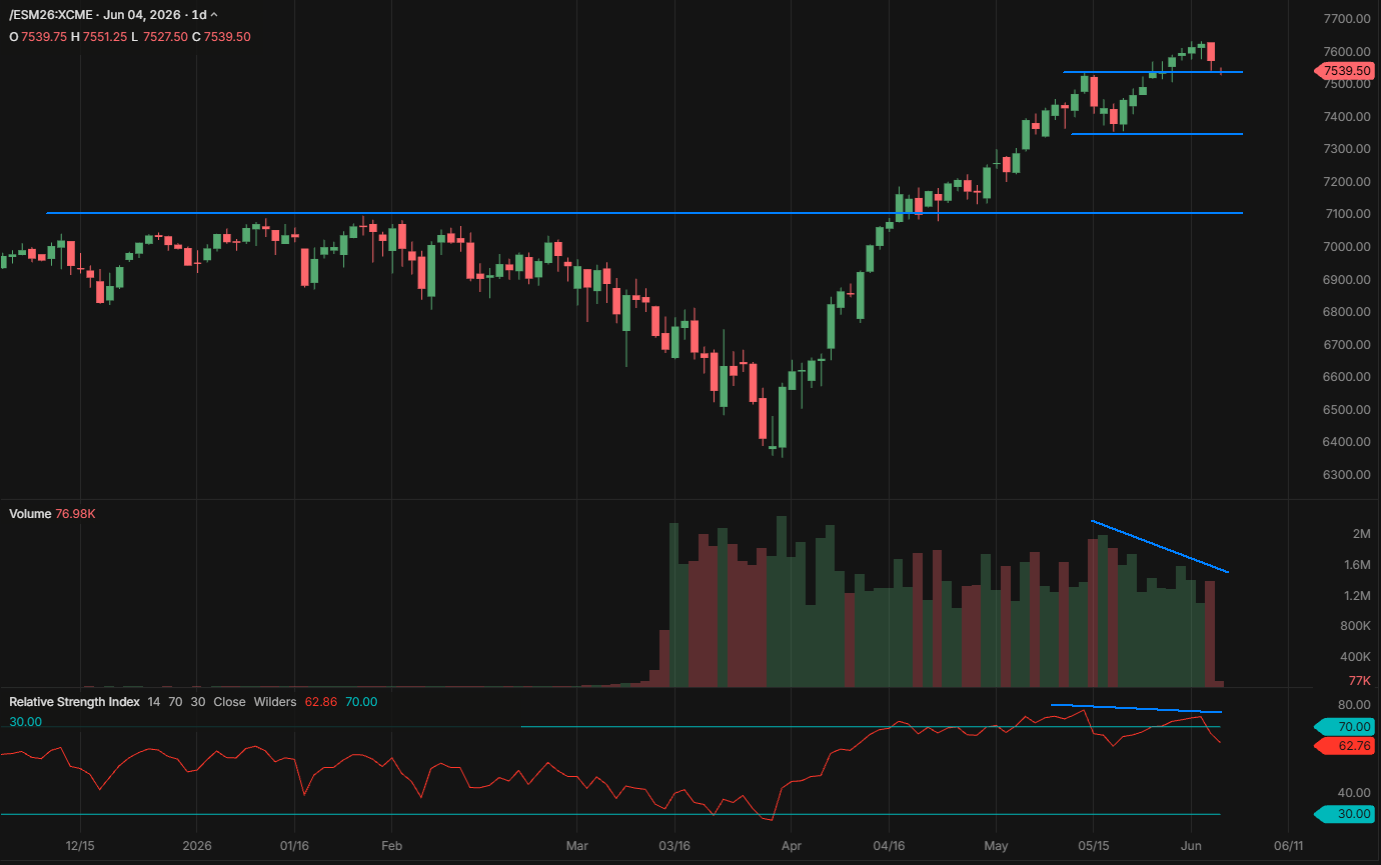Image resolution: width=1381 pixels, height=865 pixels.
Task: Select the close value 7539.50 in header
Action: tap(228, 36)
